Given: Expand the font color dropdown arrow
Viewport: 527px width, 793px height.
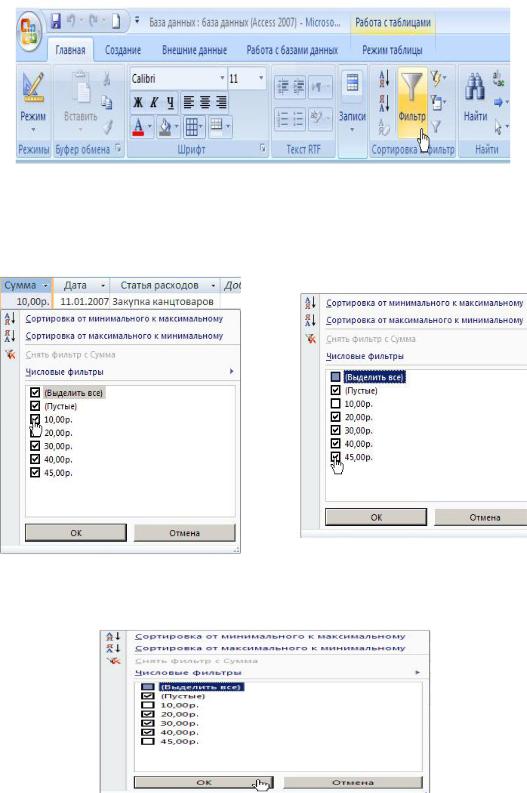Looking at the screenshot, I should pyautogui.click(x=150, y=126).
